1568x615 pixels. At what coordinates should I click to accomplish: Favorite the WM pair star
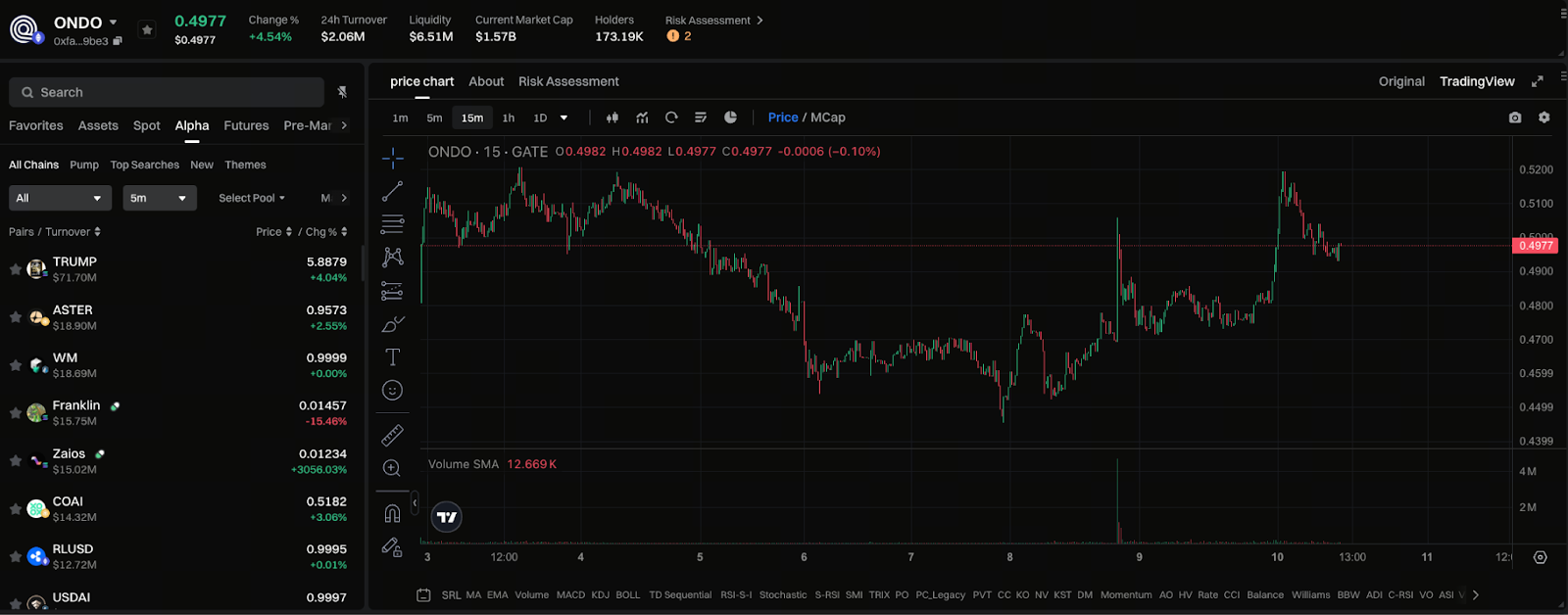click(x=16, y=365)
